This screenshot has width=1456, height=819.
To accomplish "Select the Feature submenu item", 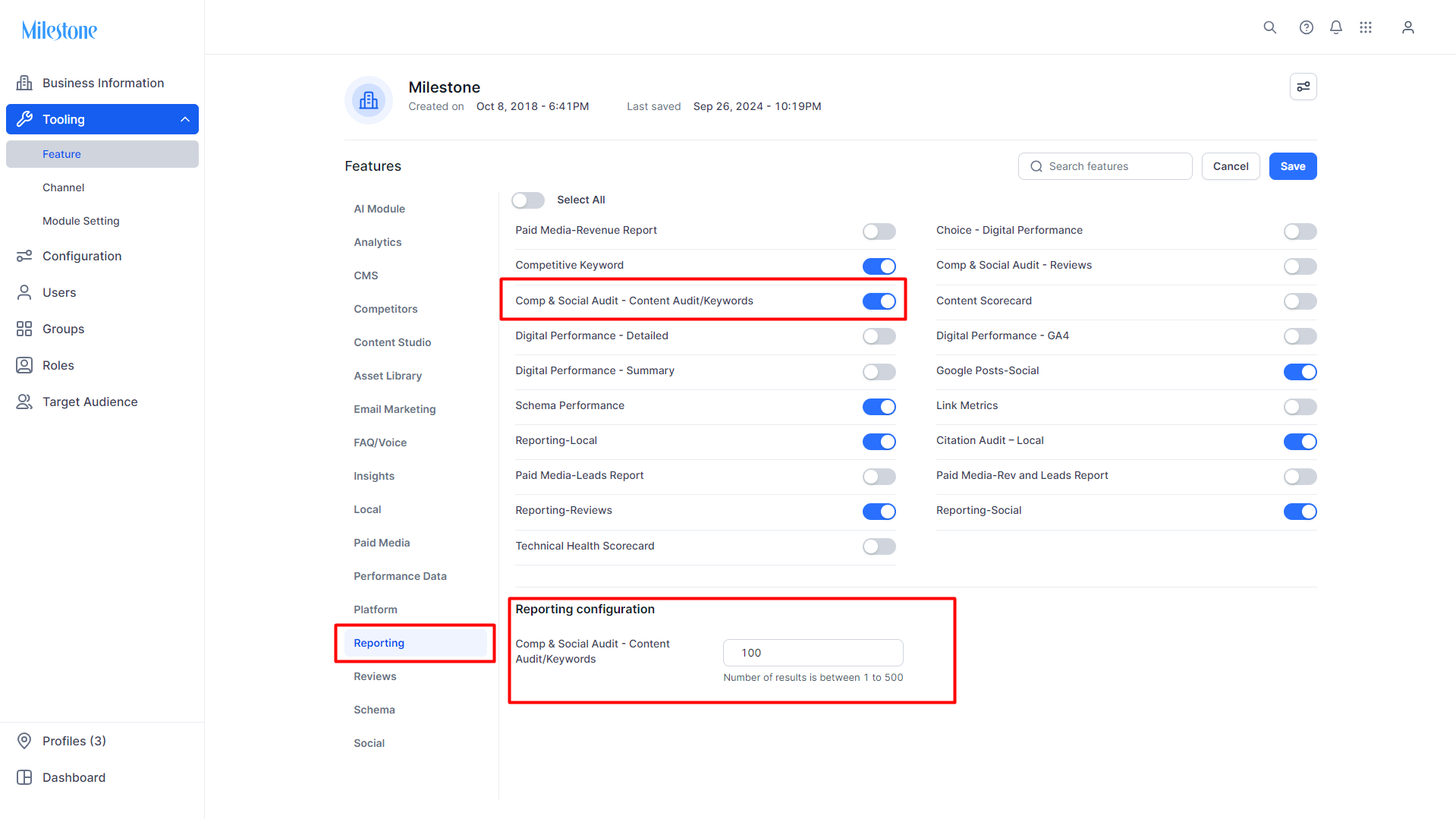I will click(x=102, y=154).
